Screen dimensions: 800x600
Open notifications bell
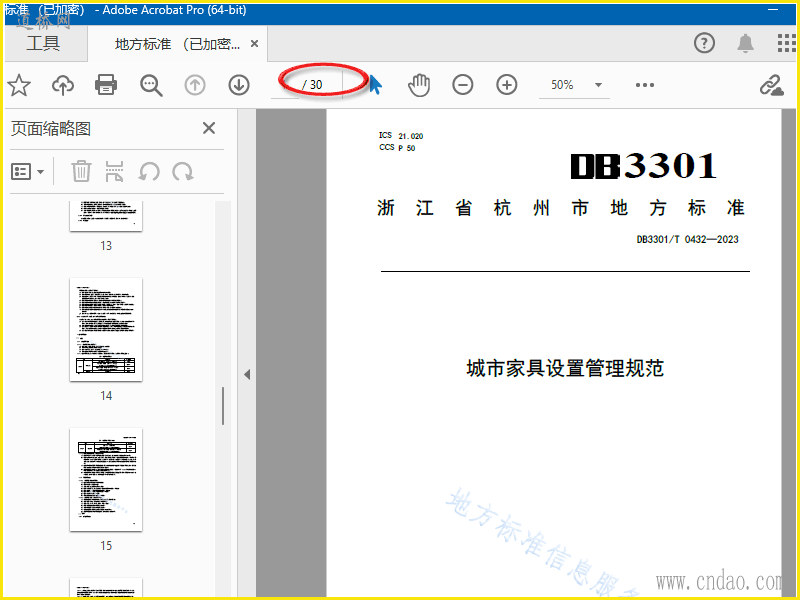click(x=745, y=43)
